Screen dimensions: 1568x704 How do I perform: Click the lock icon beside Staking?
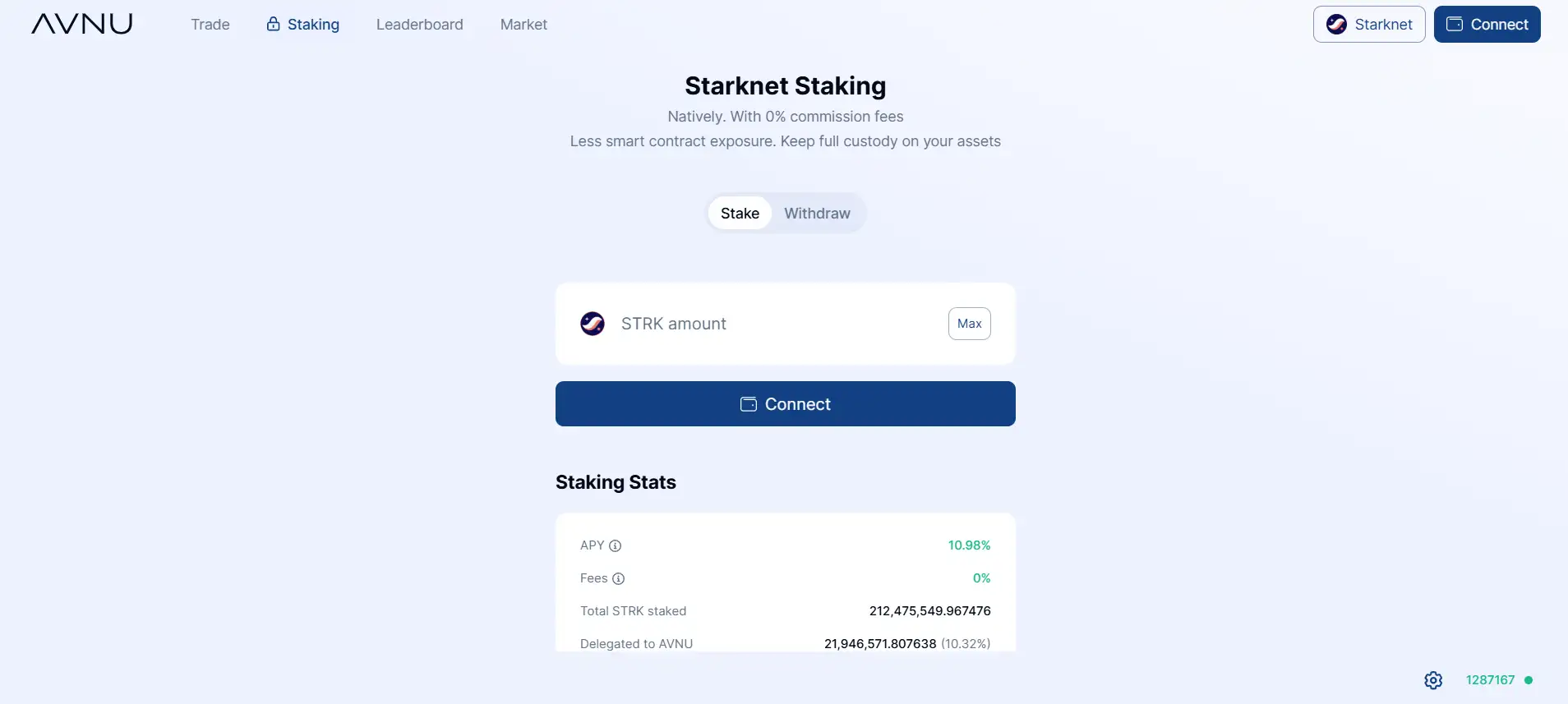(x=273, y=24)
